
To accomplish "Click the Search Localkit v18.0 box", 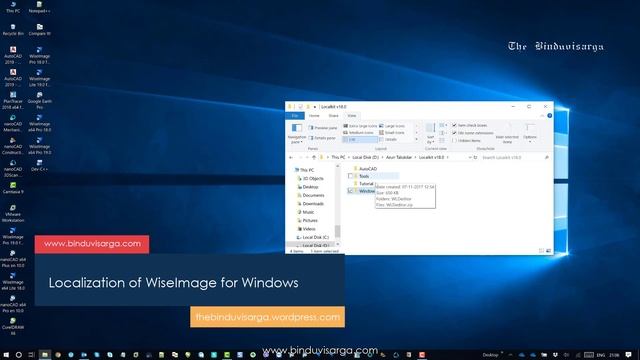I will point(514,158).
